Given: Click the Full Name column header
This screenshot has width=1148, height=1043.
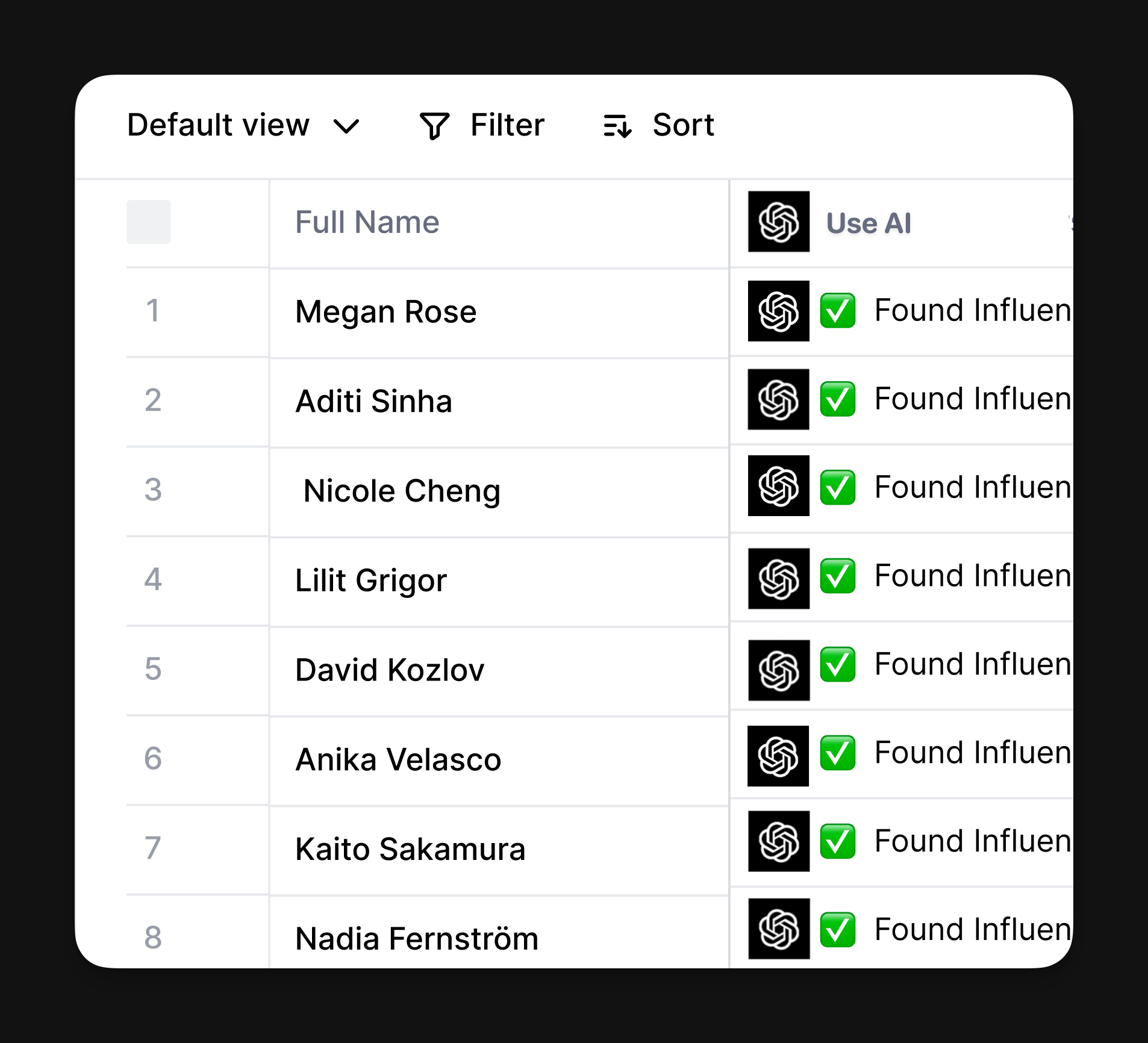Looking at the screenshot, I should 367,222.
